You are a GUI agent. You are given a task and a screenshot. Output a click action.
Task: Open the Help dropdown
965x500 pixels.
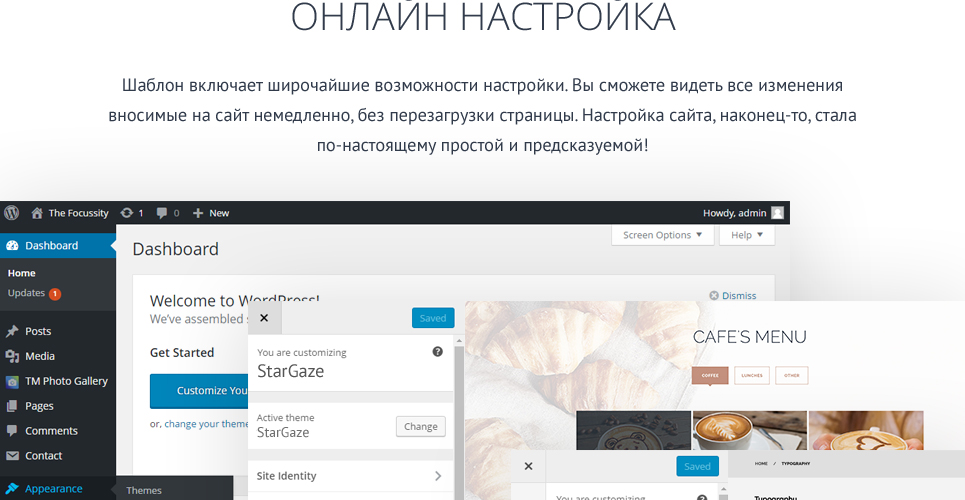tap(747, 235)
